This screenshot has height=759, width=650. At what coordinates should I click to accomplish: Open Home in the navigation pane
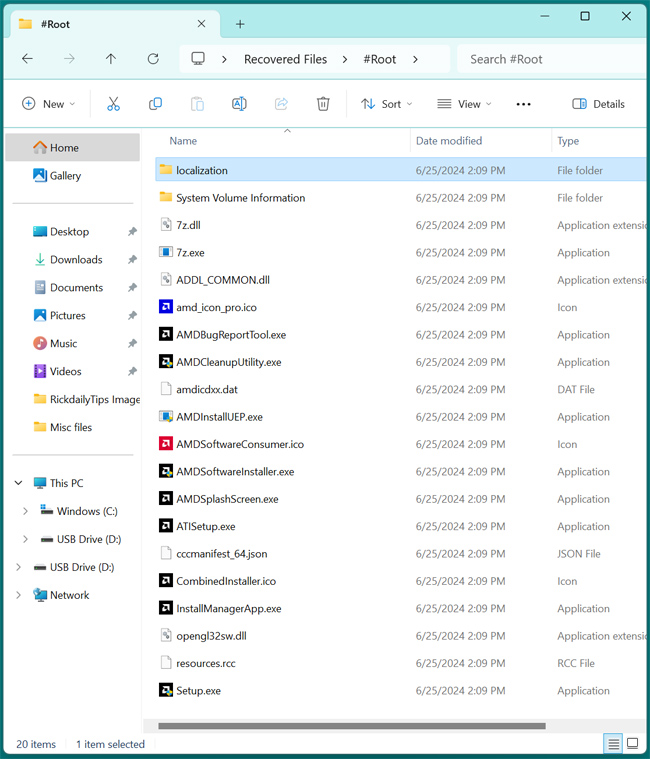coord(73,148)
